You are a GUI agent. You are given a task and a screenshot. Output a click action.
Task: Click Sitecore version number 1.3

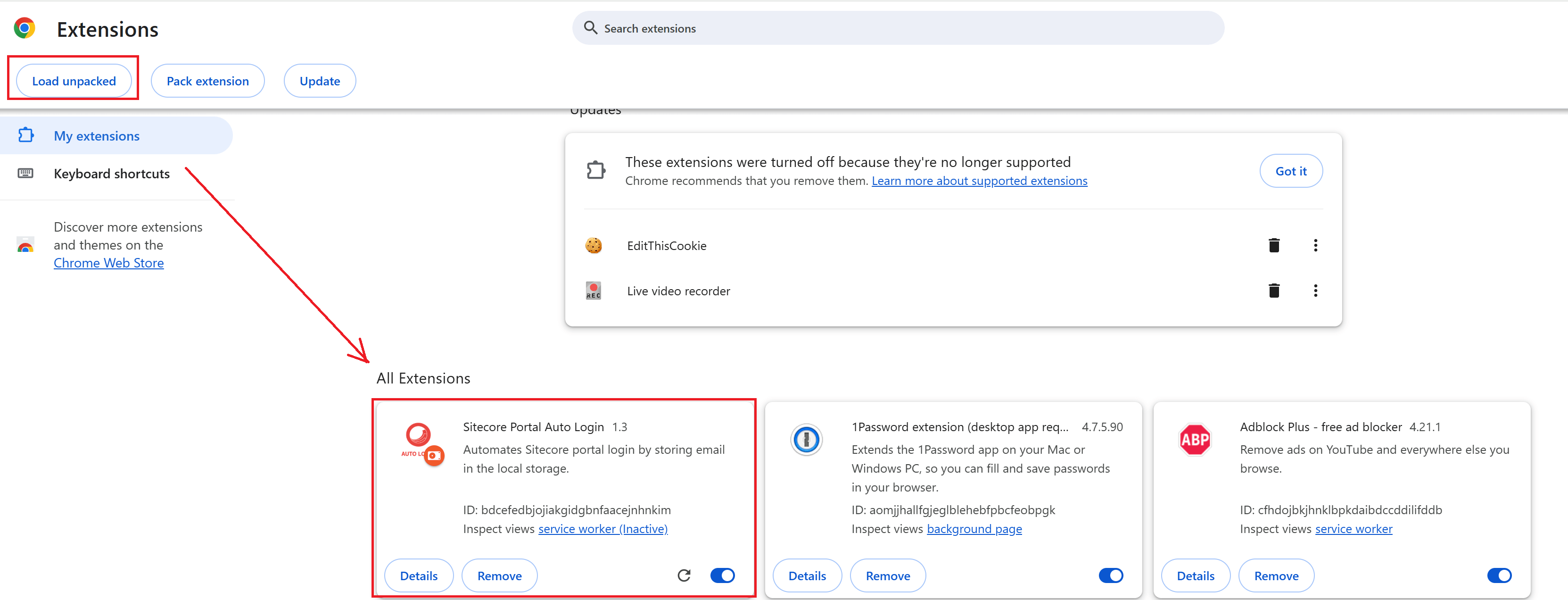[619, 426]
